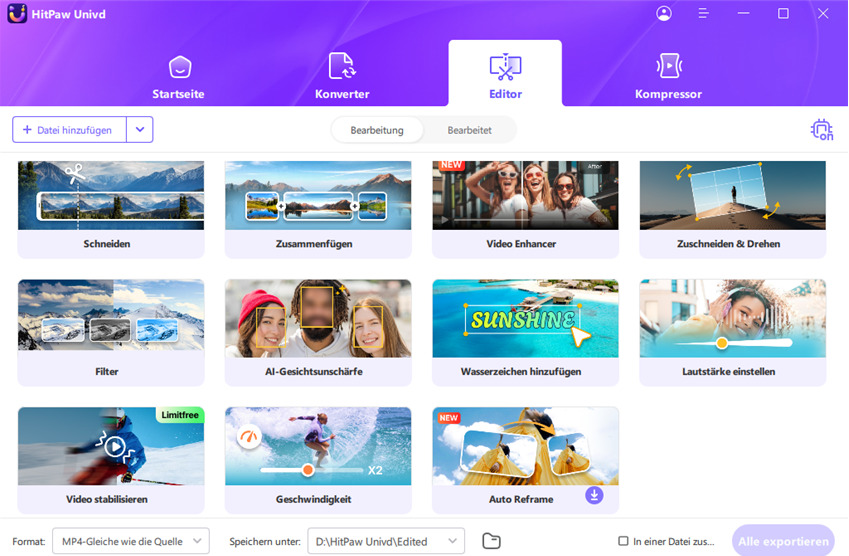849x556 pixels.
Task: Open the output folder icon
Action: tap(491, 541)
